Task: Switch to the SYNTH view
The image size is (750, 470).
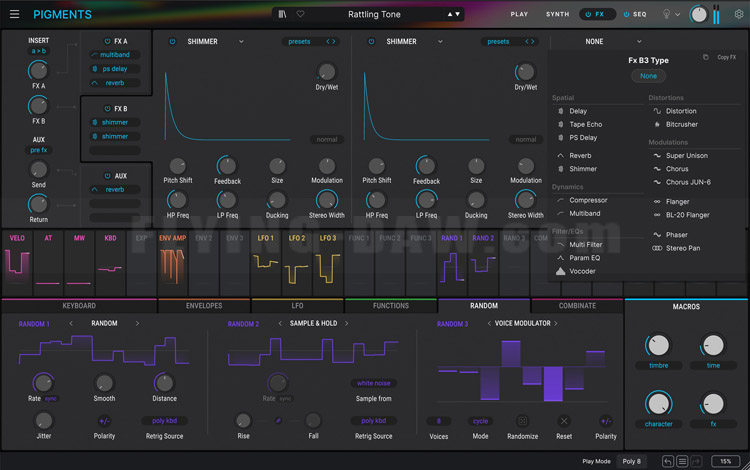Action: 558,14
